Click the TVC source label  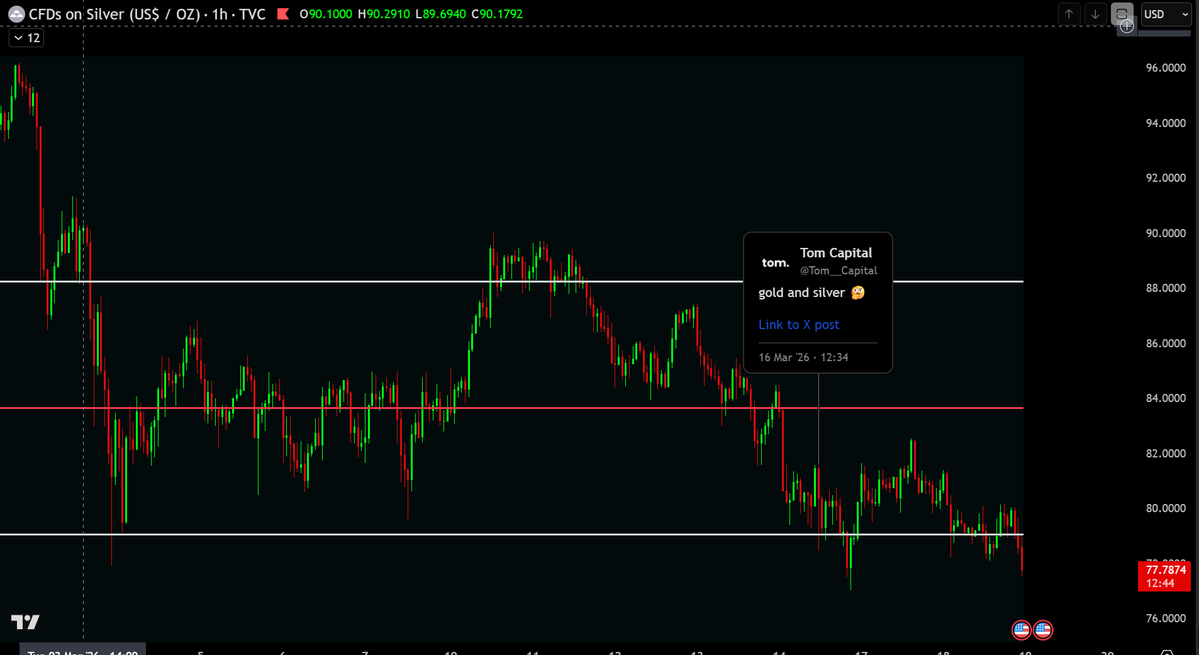250,14
